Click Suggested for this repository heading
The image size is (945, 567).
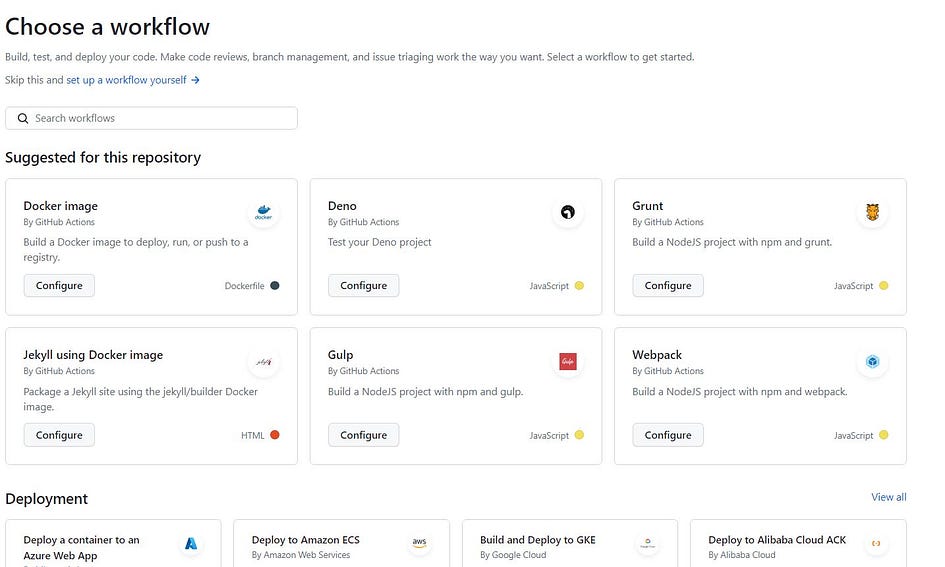point(103,157)
